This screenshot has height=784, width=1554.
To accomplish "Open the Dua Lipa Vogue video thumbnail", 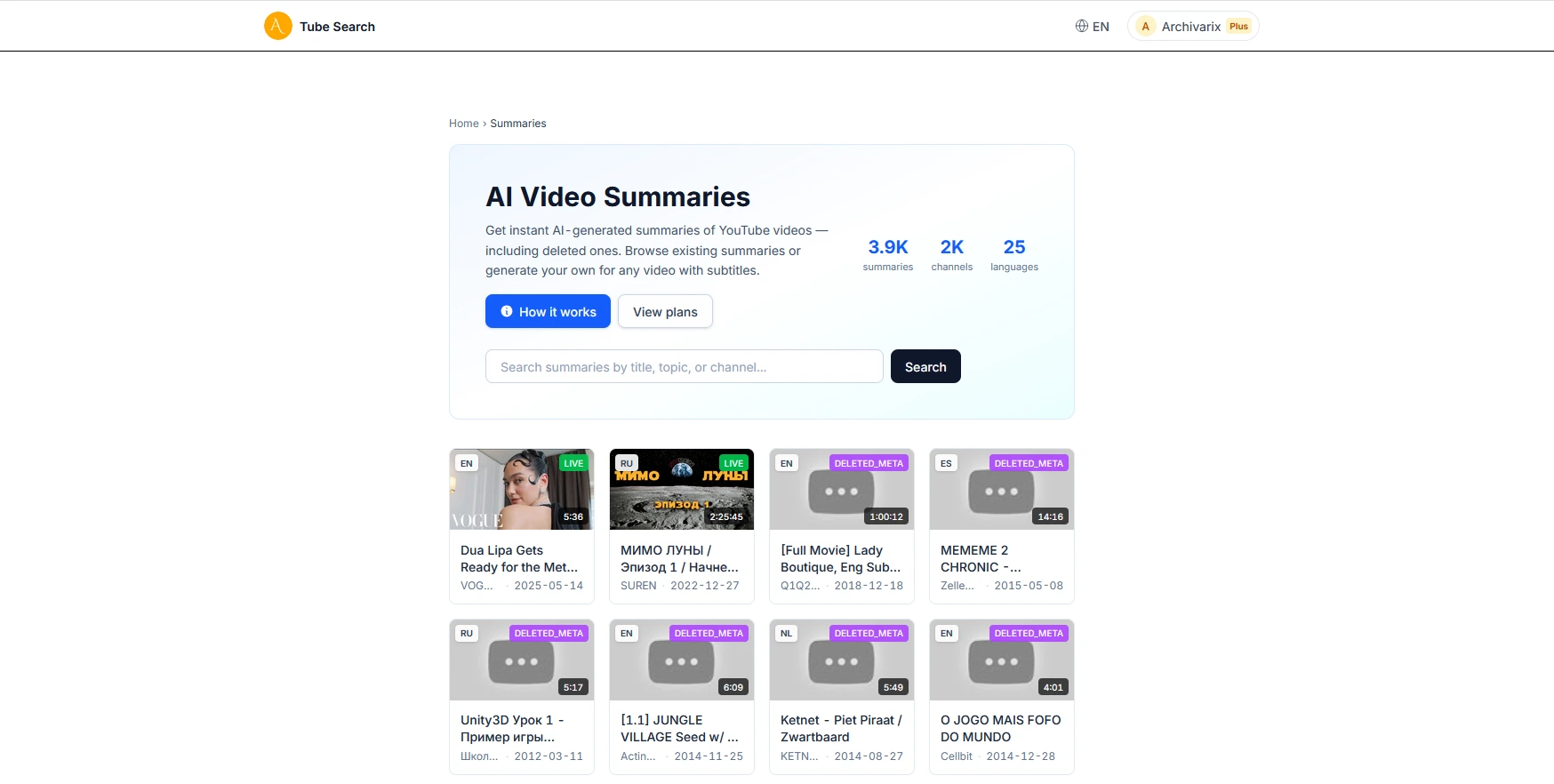I will pyautogui.click(x=522, y=491).
